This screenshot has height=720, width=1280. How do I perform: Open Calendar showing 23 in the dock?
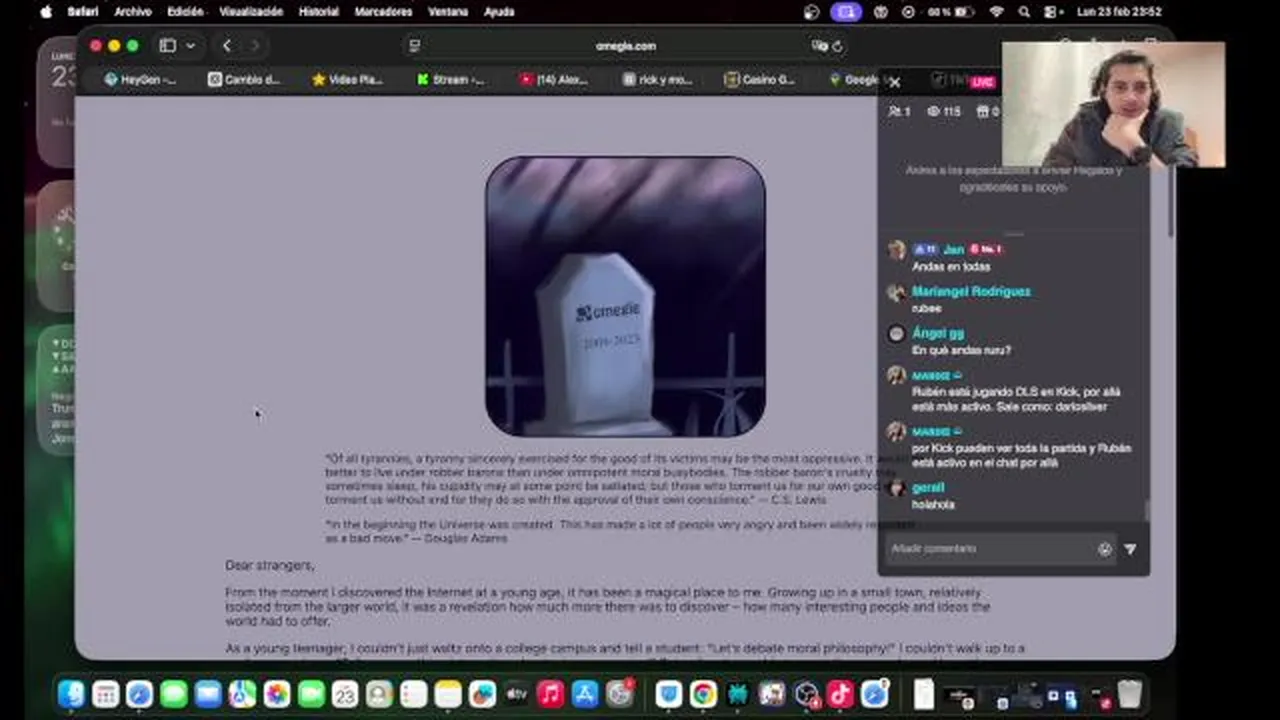click(x=345, y=694)
